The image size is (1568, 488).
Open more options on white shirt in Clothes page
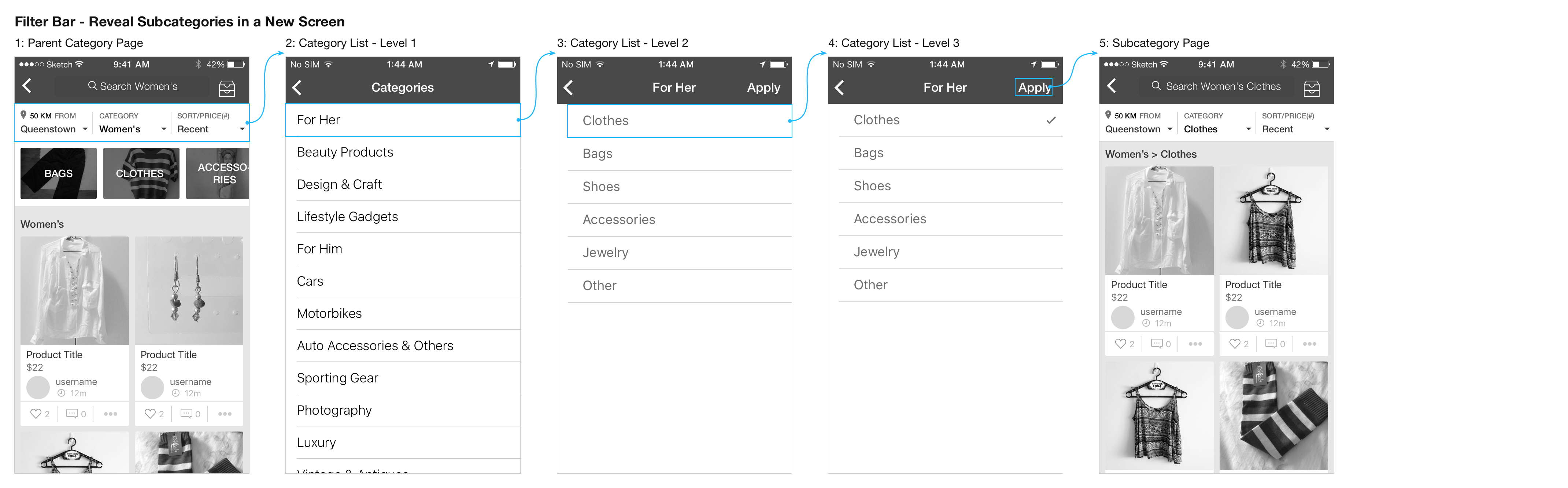1195,344
